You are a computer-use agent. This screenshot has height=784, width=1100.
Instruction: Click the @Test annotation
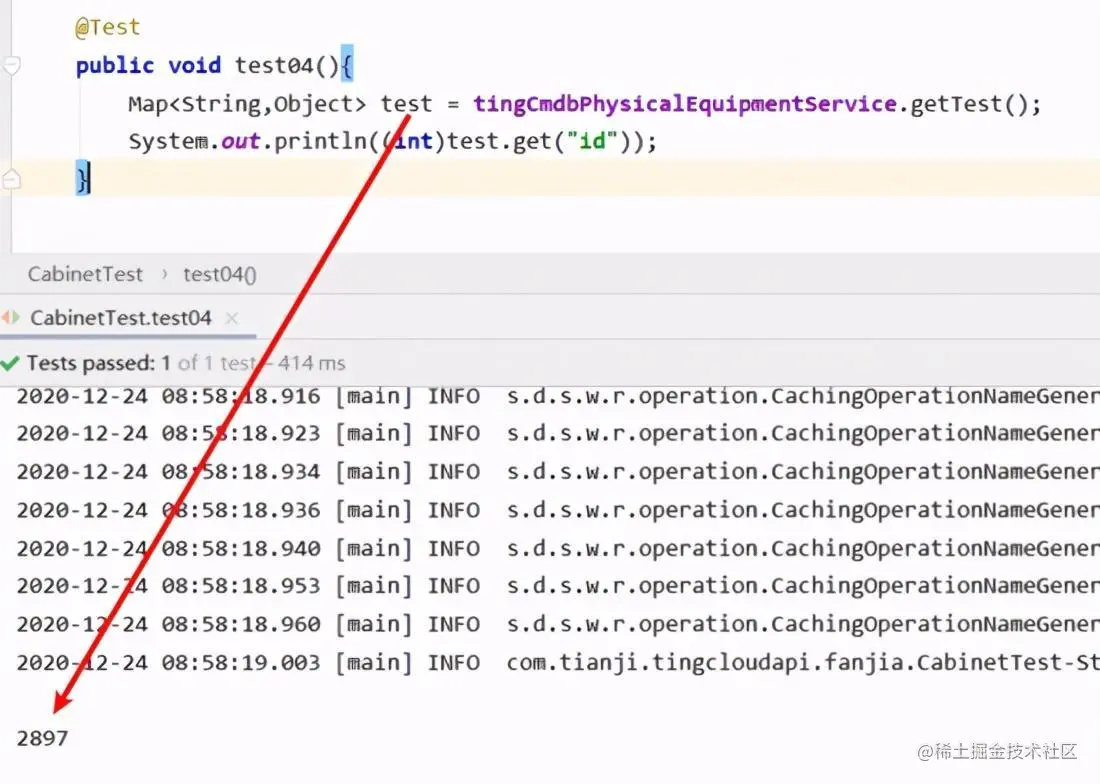107,27
